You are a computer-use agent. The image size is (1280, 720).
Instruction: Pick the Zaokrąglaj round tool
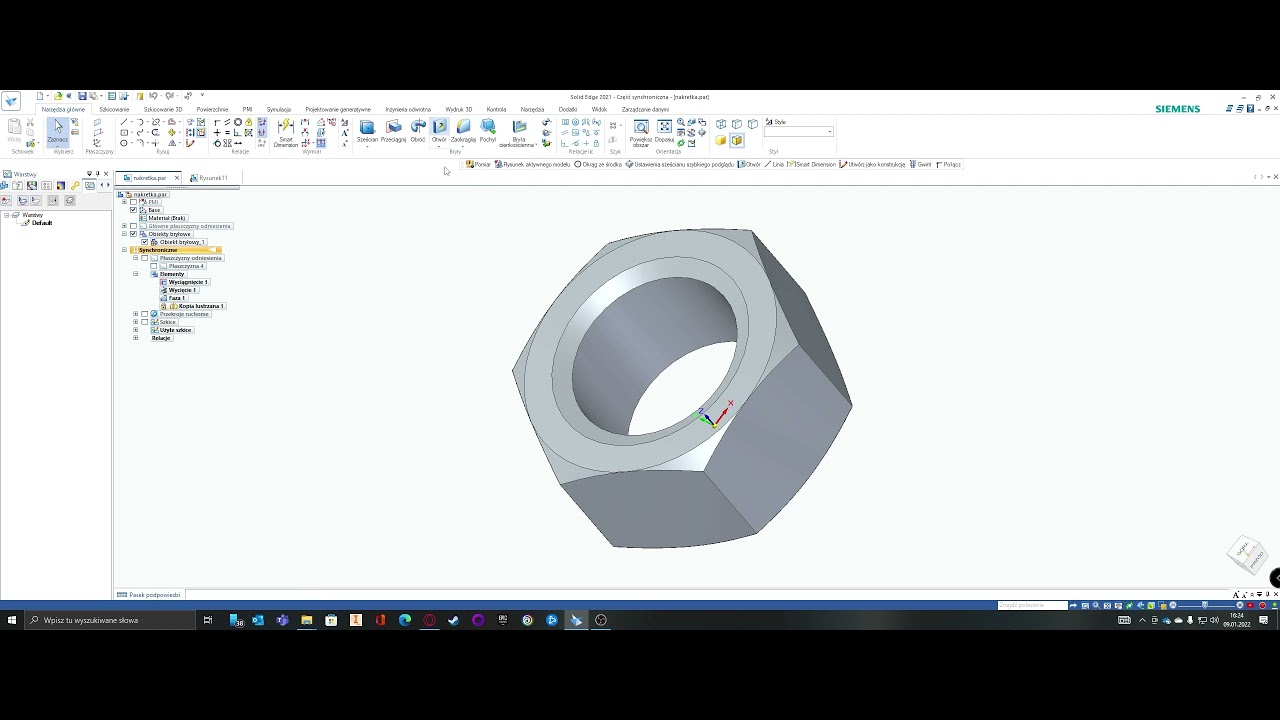click(463, 131)
